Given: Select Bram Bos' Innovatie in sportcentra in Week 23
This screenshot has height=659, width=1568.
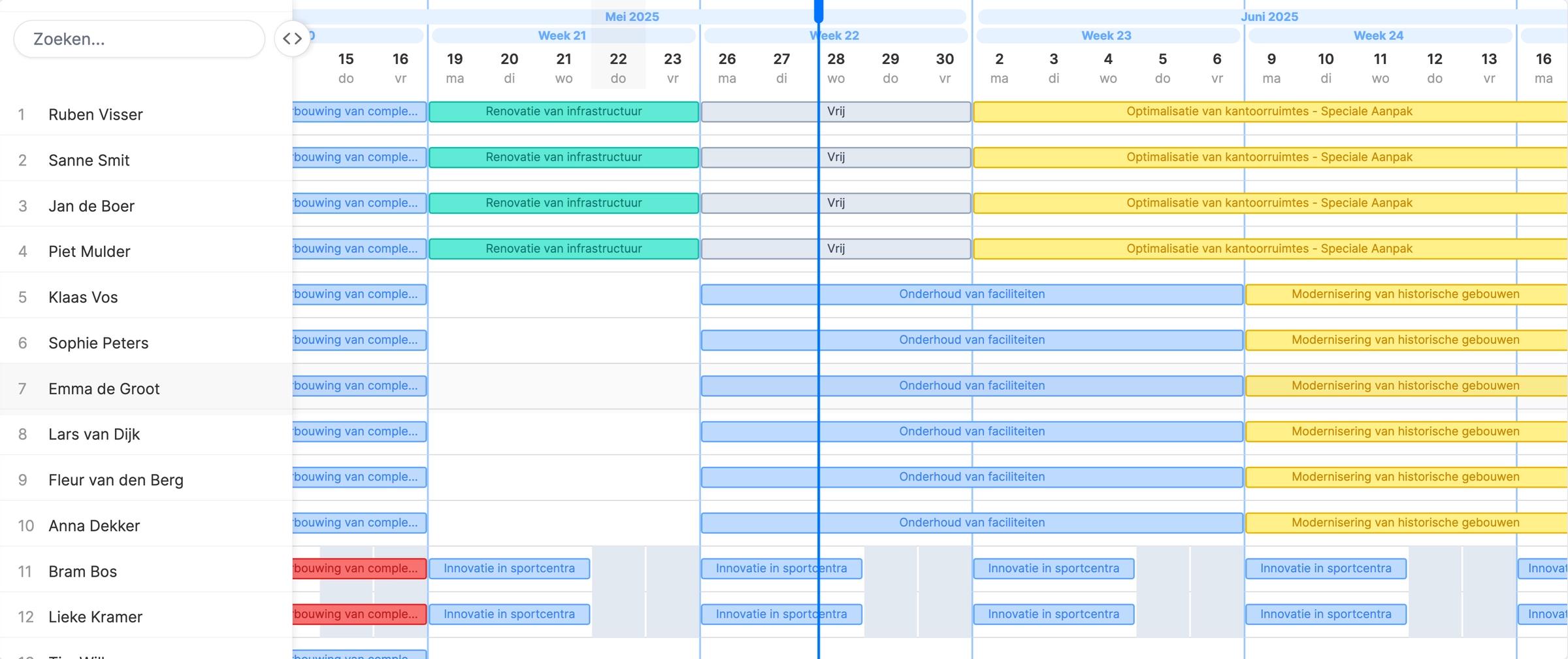Looking at the screenshot, I should tap(1053, 568).
